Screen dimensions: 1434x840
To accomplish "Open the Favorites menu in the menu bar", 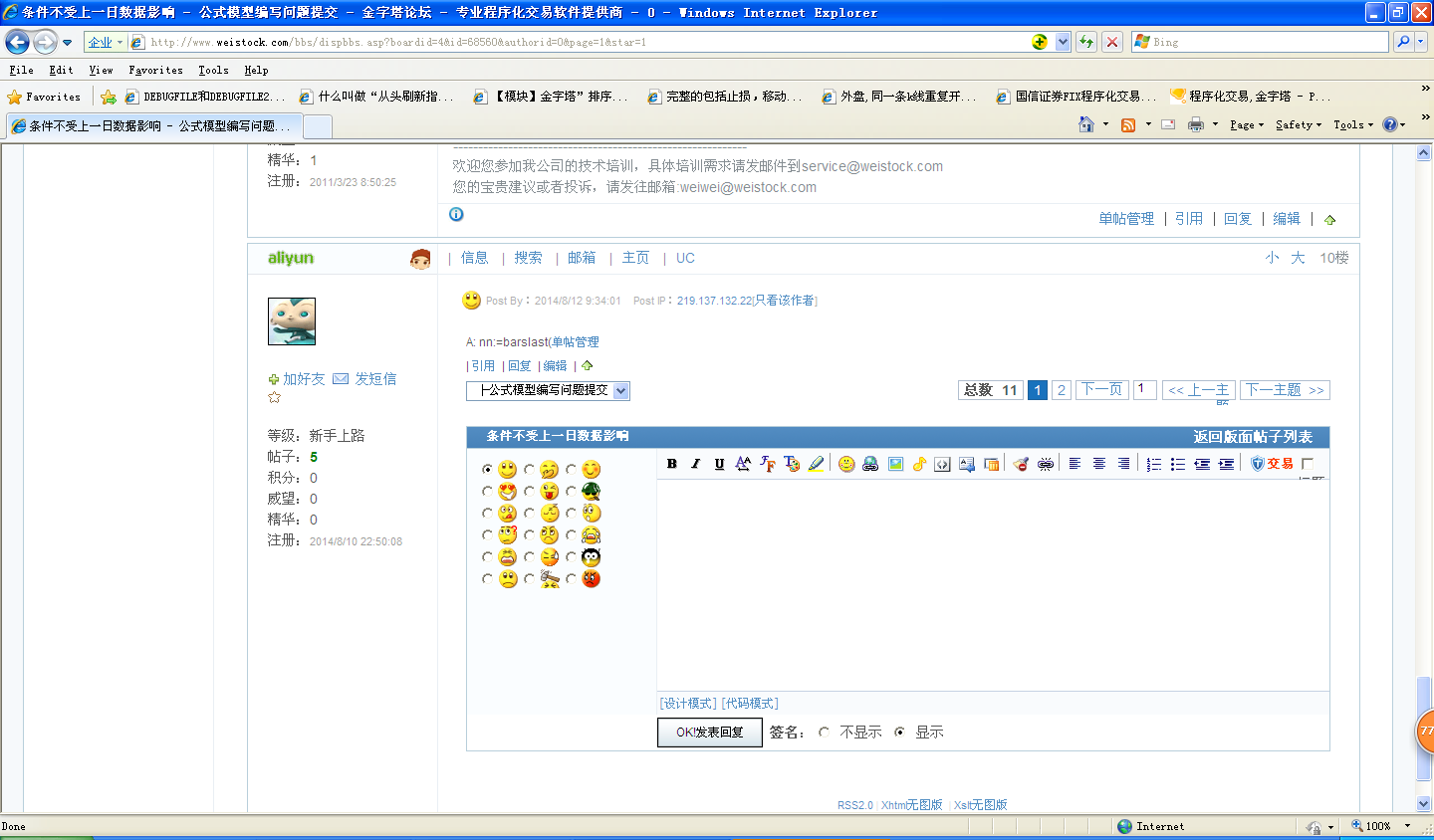I will 155,71.
